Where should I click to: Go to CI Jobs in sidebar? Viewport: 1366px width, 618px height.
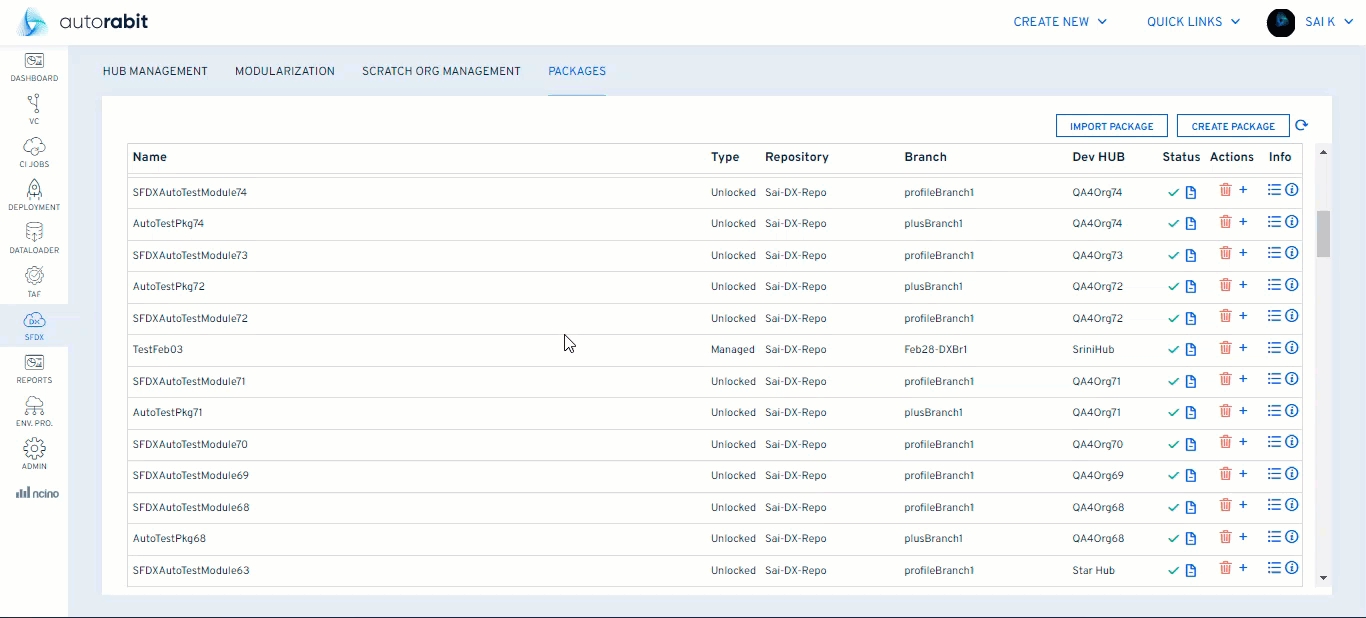34,148
